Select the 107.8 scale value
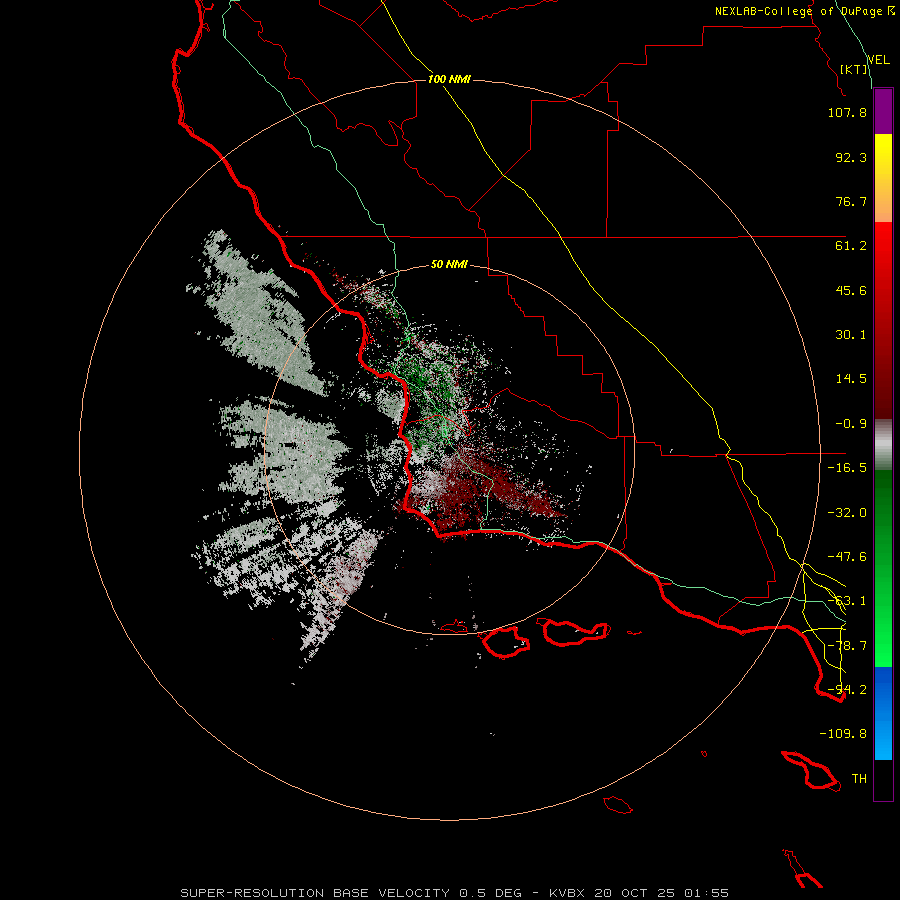 coord(847,112)
